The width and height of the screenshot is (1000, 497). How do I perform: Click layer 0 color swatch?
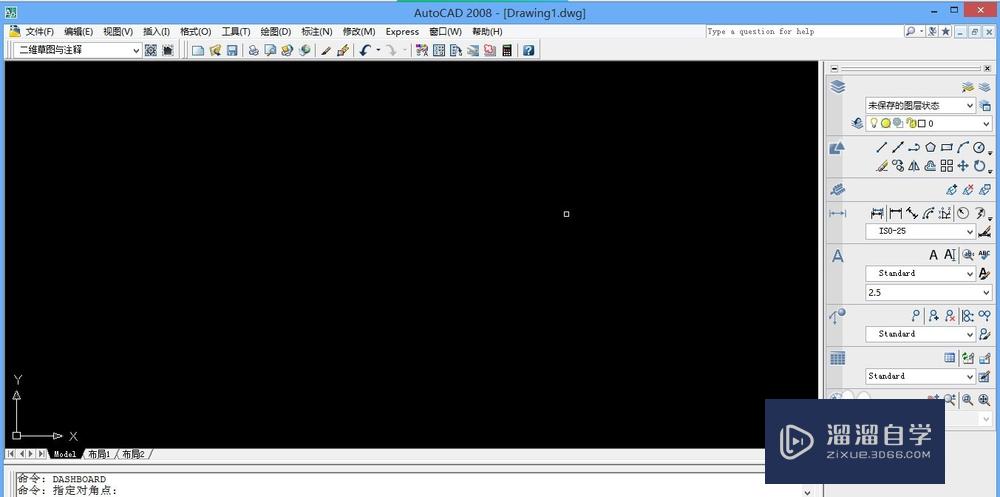pos(922,124)
